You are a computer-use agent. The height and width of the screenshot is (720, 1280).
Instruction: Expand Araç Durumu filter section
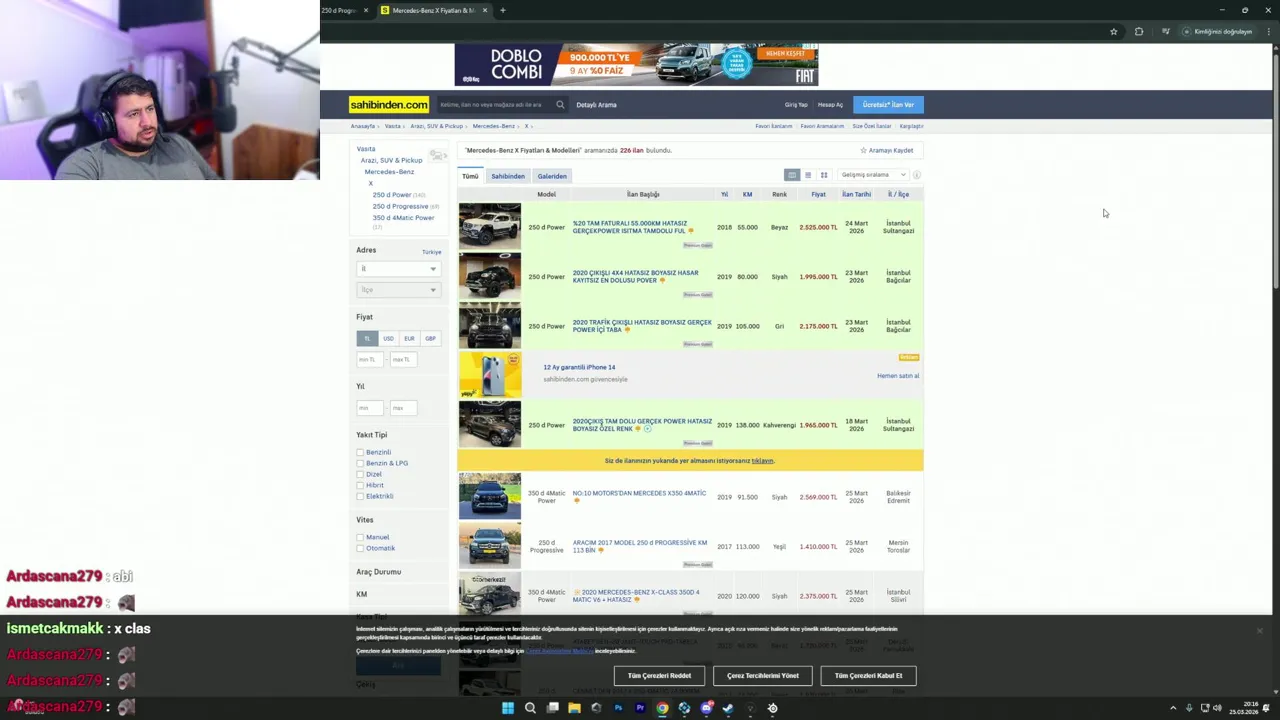[x=379, y=572]
